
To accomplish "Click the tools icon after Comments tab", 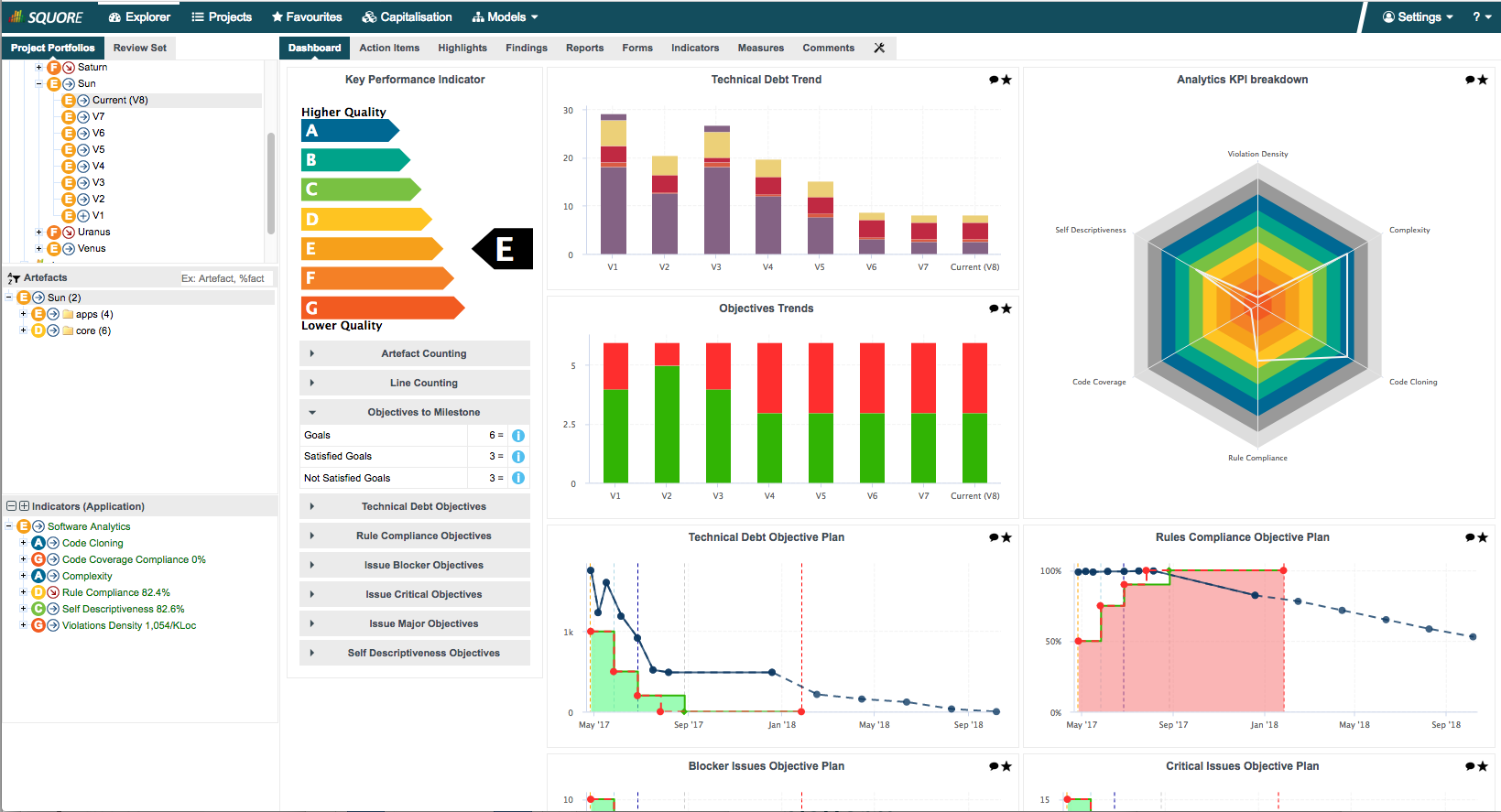I will [879, 48].
